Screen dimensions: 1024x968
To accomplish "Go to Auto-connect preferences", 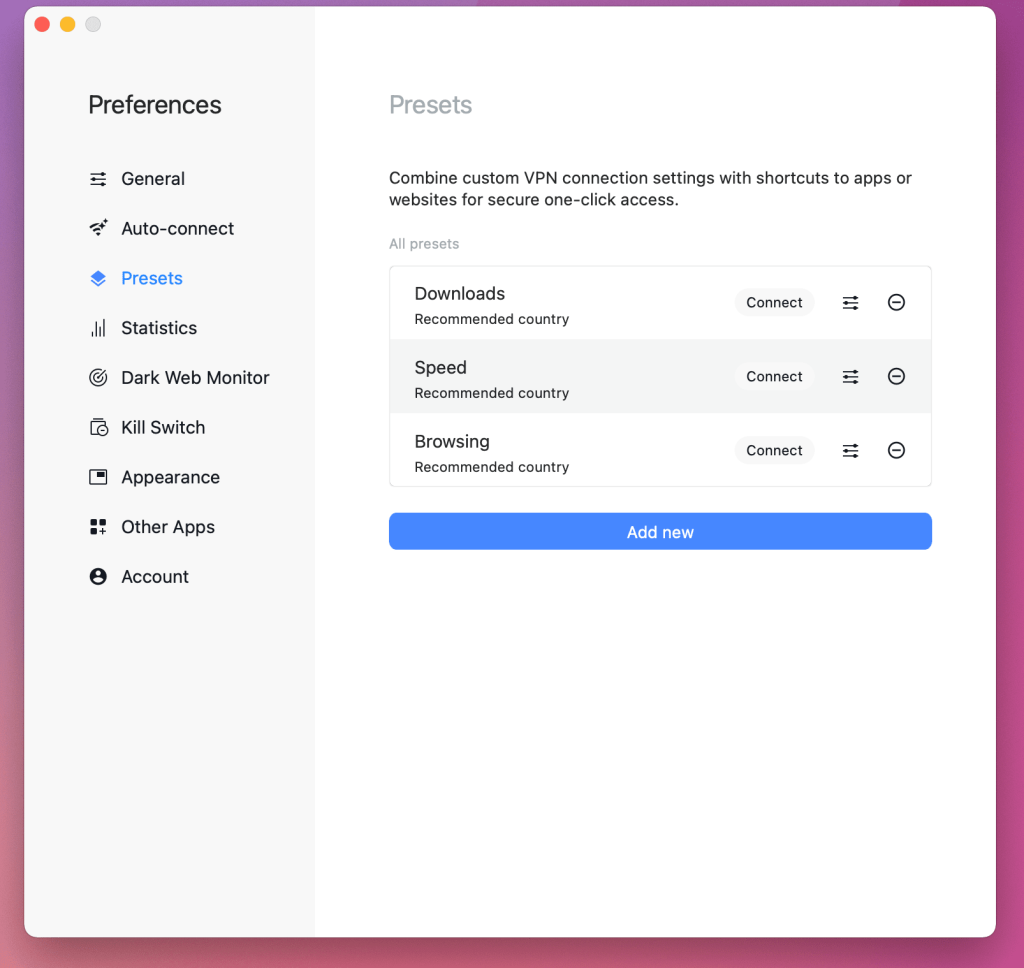I will [178, 229].
